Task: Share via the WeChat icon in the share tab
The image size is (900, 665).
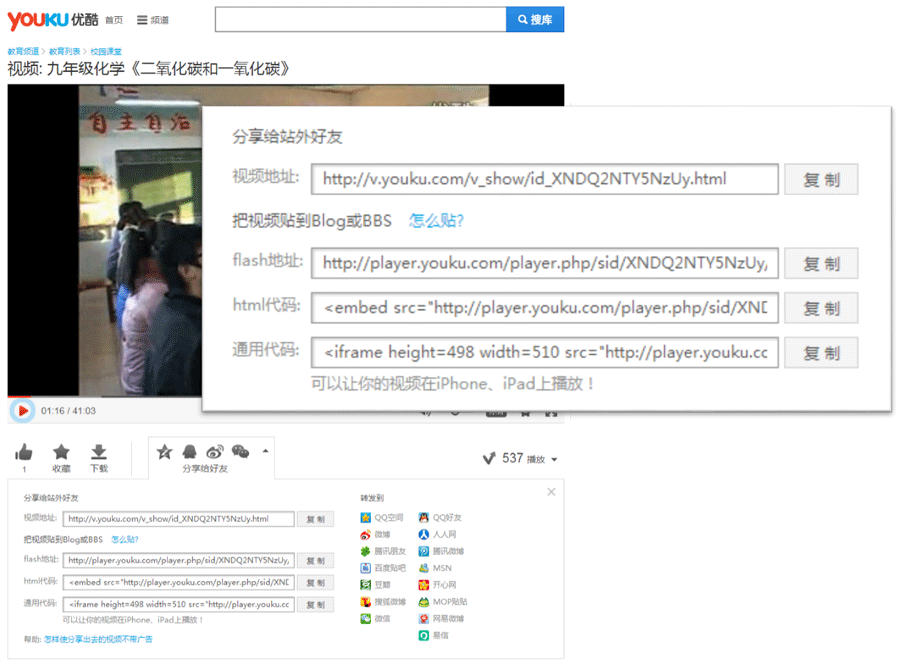Action: pos(240,452)
